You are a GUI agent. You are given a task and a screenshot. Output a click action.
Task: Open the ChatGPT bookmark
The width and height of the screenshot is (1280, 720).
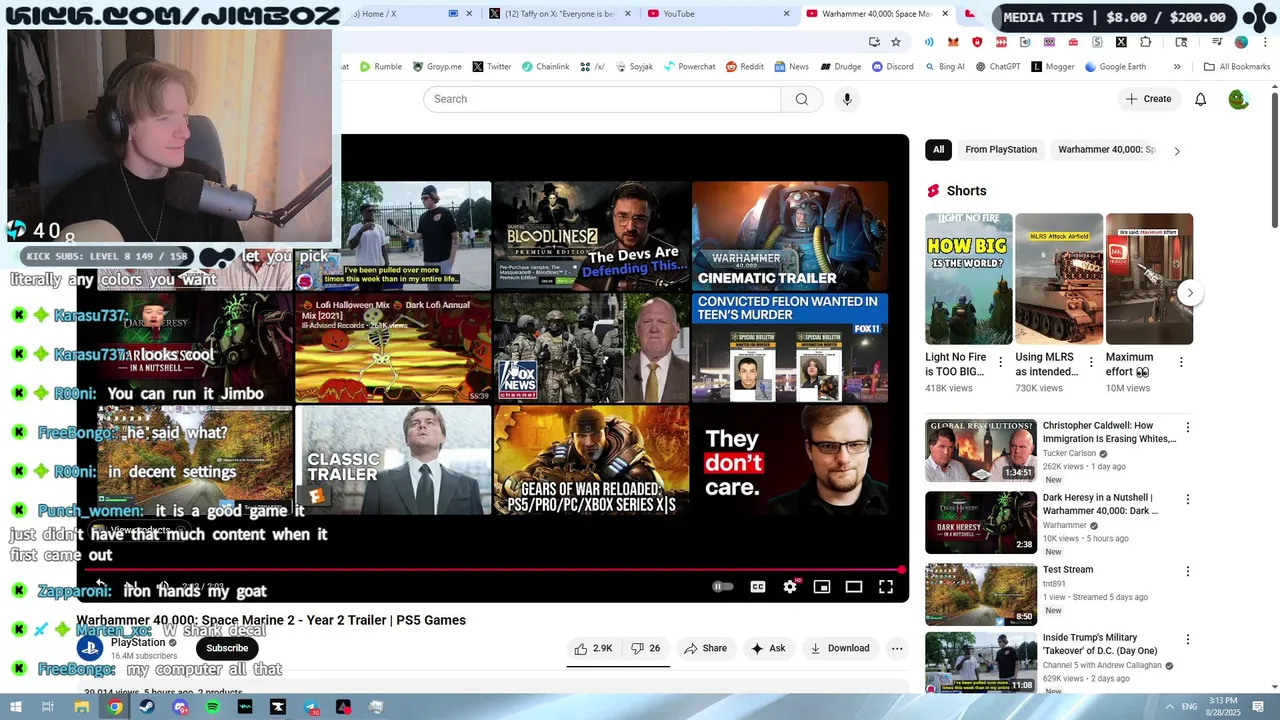click(x=997, y=67)
